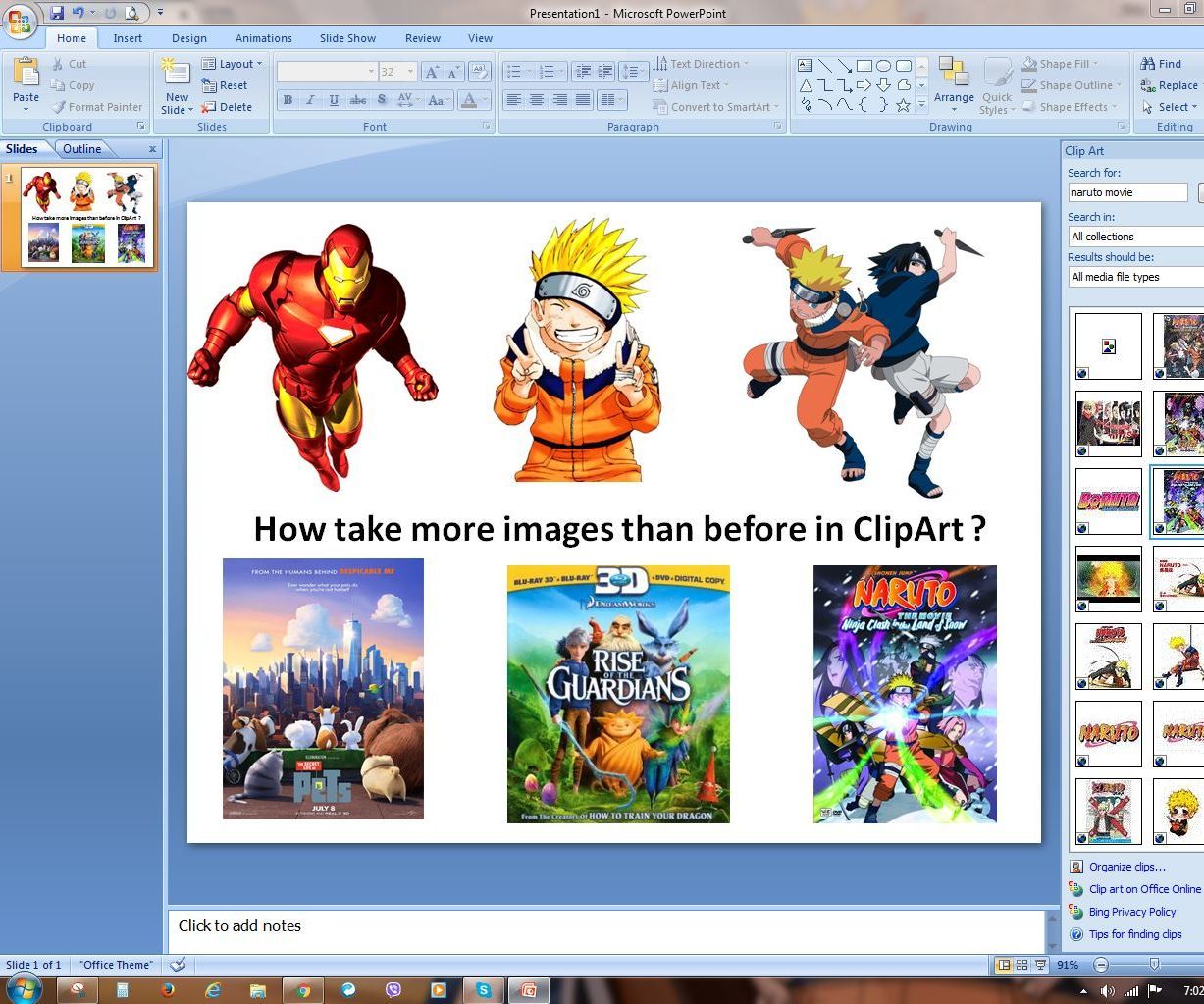Switch to the Design ribbon tab
1204x1004 pixels.
pos(189,38)
